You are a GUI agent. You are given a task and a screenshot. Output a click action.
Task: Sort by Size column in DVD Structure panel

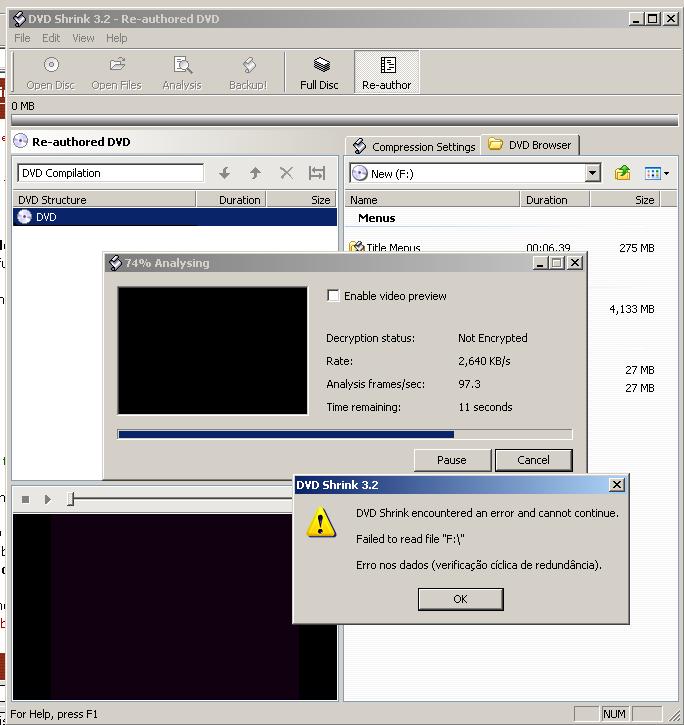[x=302, y=200]
